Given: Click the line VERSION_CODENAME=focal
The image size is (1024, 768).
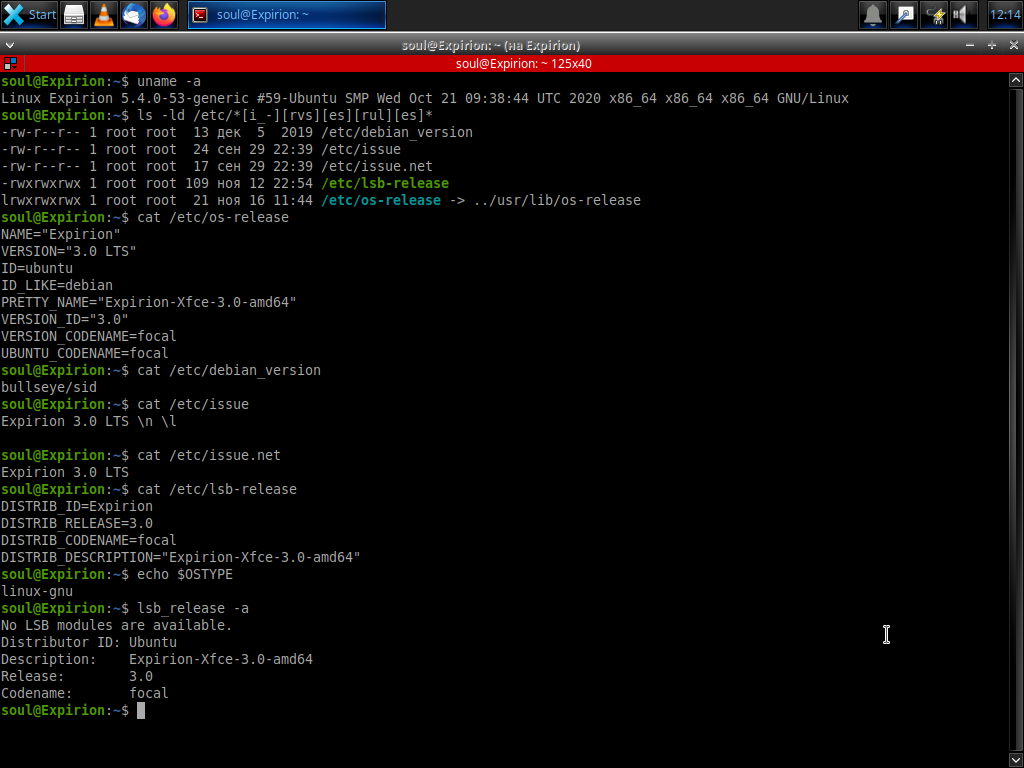Looking at the screenshot, I should coord(89,336).
